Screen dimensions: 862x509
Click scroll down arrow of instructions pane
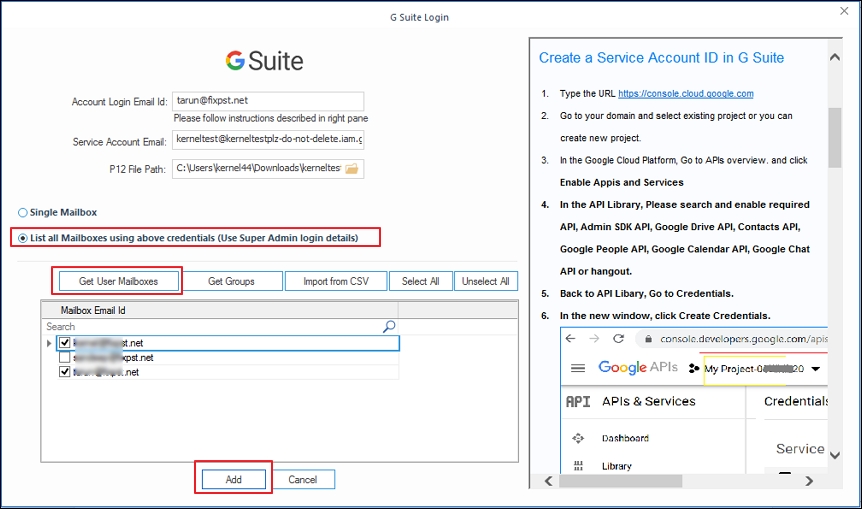click(x=835, y=455)
